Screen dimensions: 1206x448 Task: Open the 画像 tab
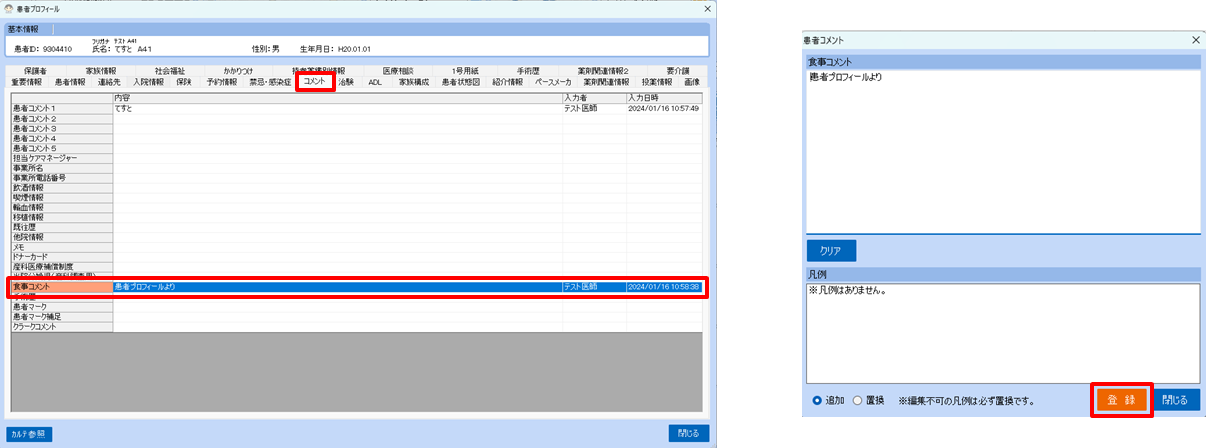(x=693, y=83)
